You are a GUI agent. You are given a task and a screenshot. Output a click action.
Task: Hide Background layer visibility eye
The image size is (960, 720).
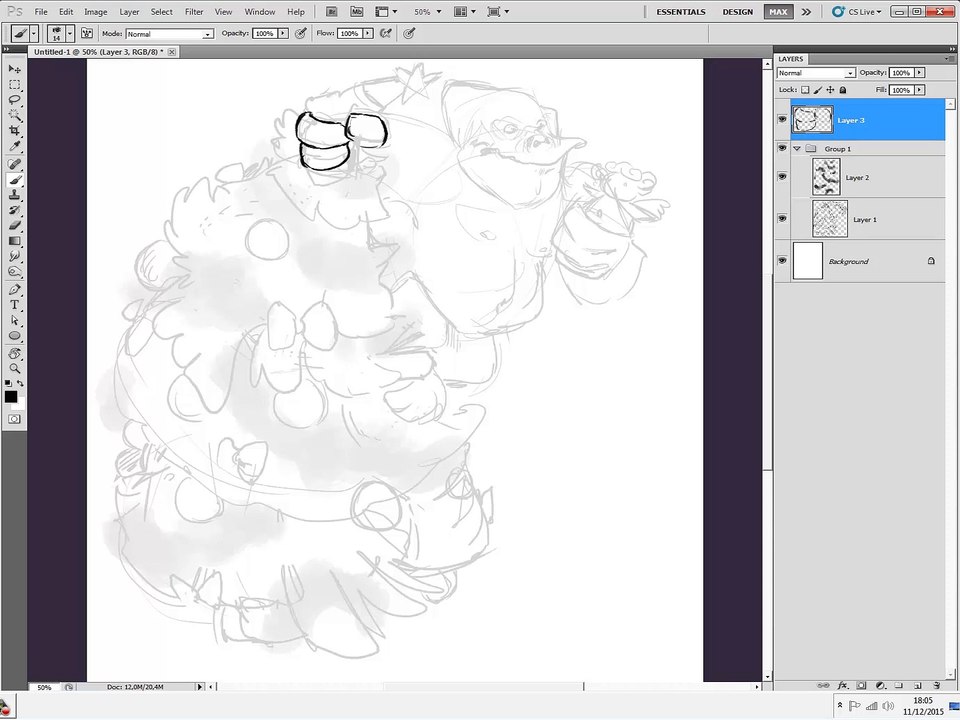point(782,260)
